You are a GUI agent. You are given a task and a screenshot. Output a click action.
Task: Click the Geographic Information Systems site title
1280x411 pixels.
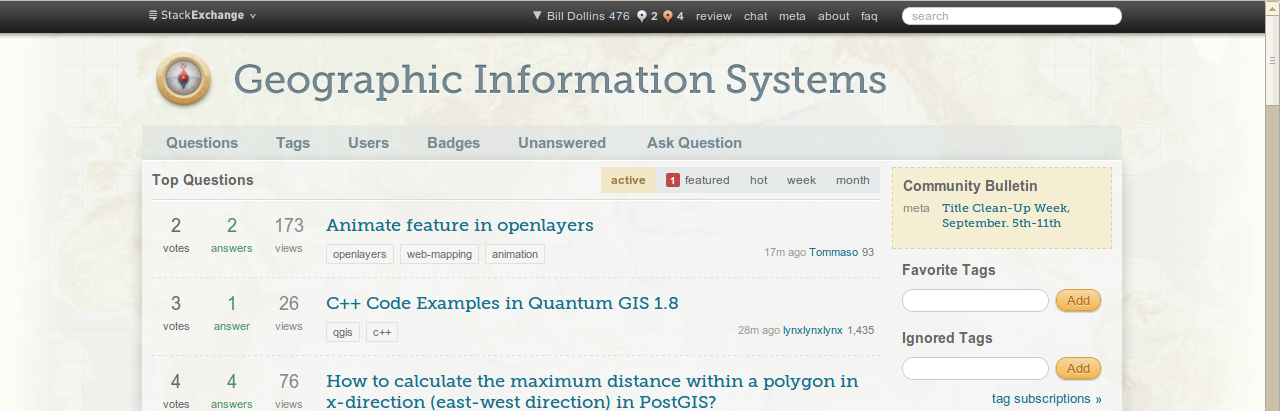pyautogui.click(x=560, y=80)
